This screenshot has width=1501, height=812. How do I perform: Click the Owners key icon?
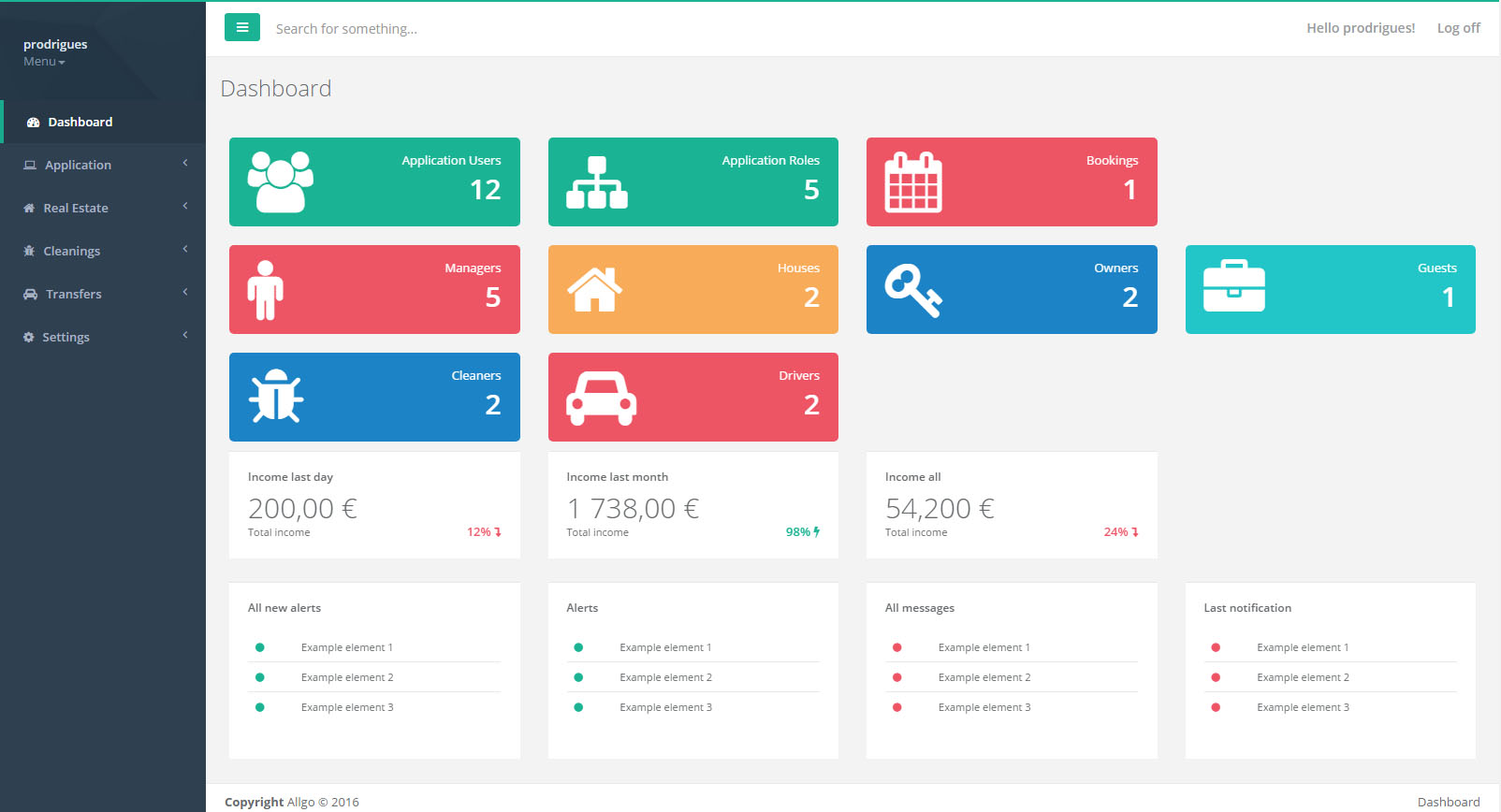click(913, 290)
